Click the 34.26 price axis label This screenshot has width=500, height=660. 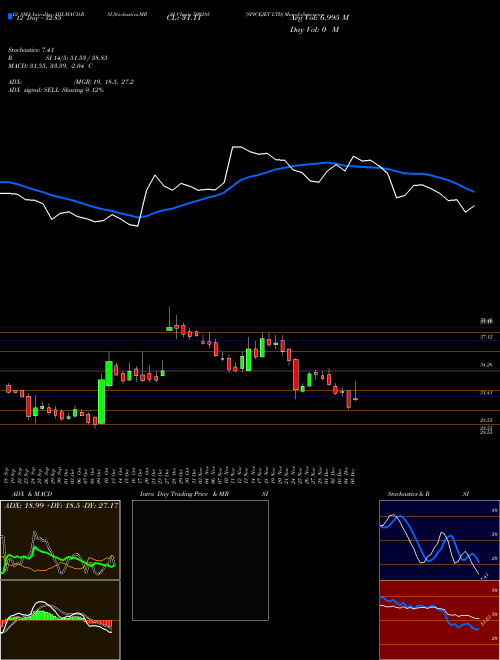(486, 365)
